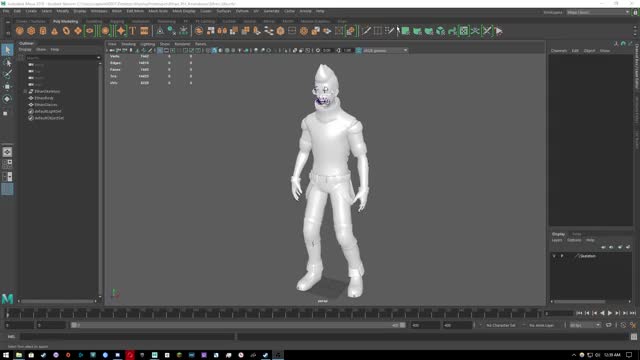Open the Outliner search filter dropdown arrow
The height and width of the screenshot is (360, 640).
(98, 58)
